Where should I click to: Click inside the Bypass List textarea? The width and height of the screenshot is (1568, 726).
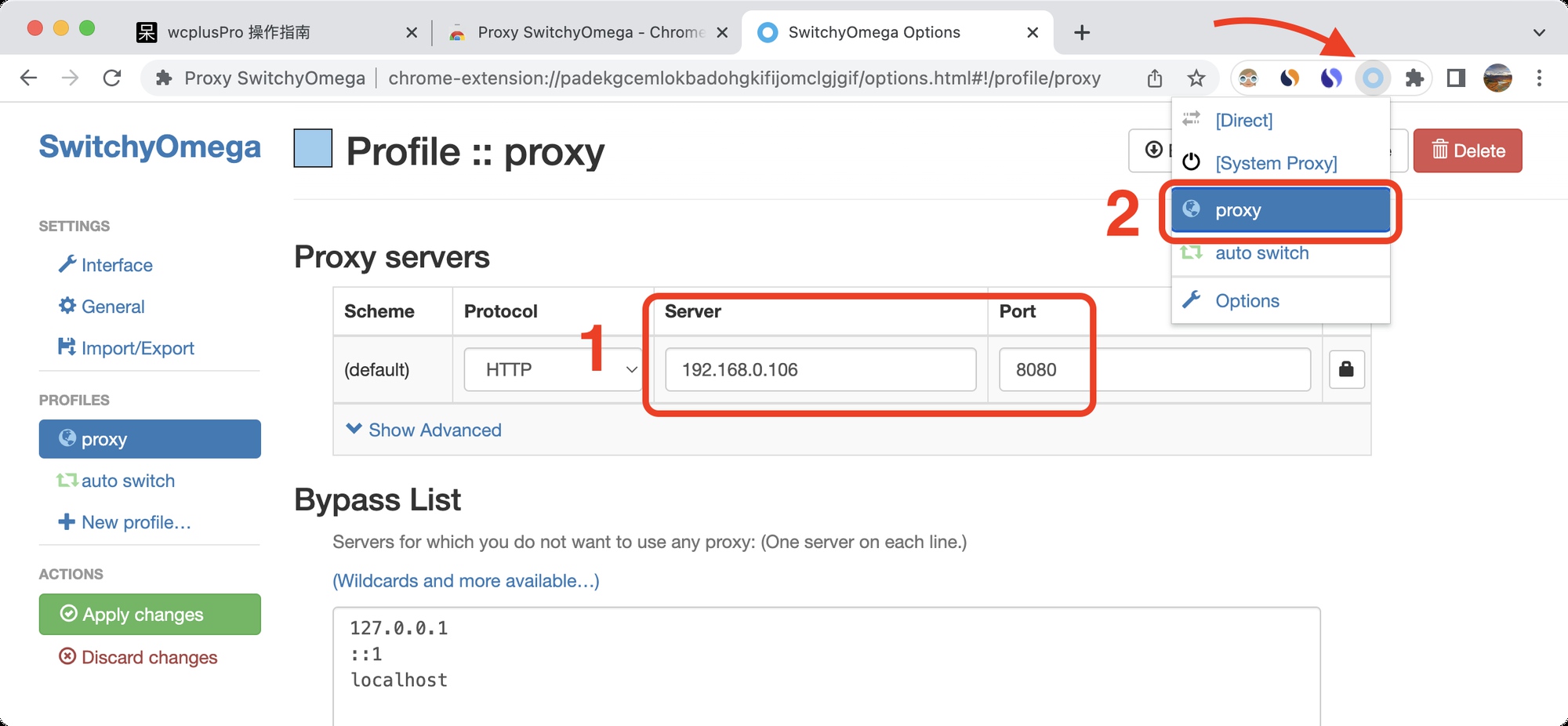click(x=826, y=666)
